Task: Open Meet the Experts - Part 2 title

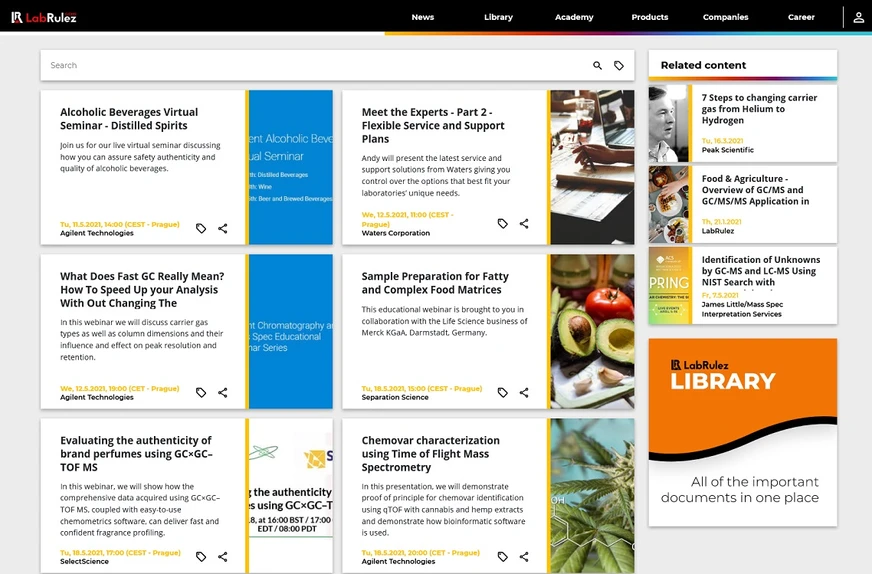Action: tap(433, 126)
